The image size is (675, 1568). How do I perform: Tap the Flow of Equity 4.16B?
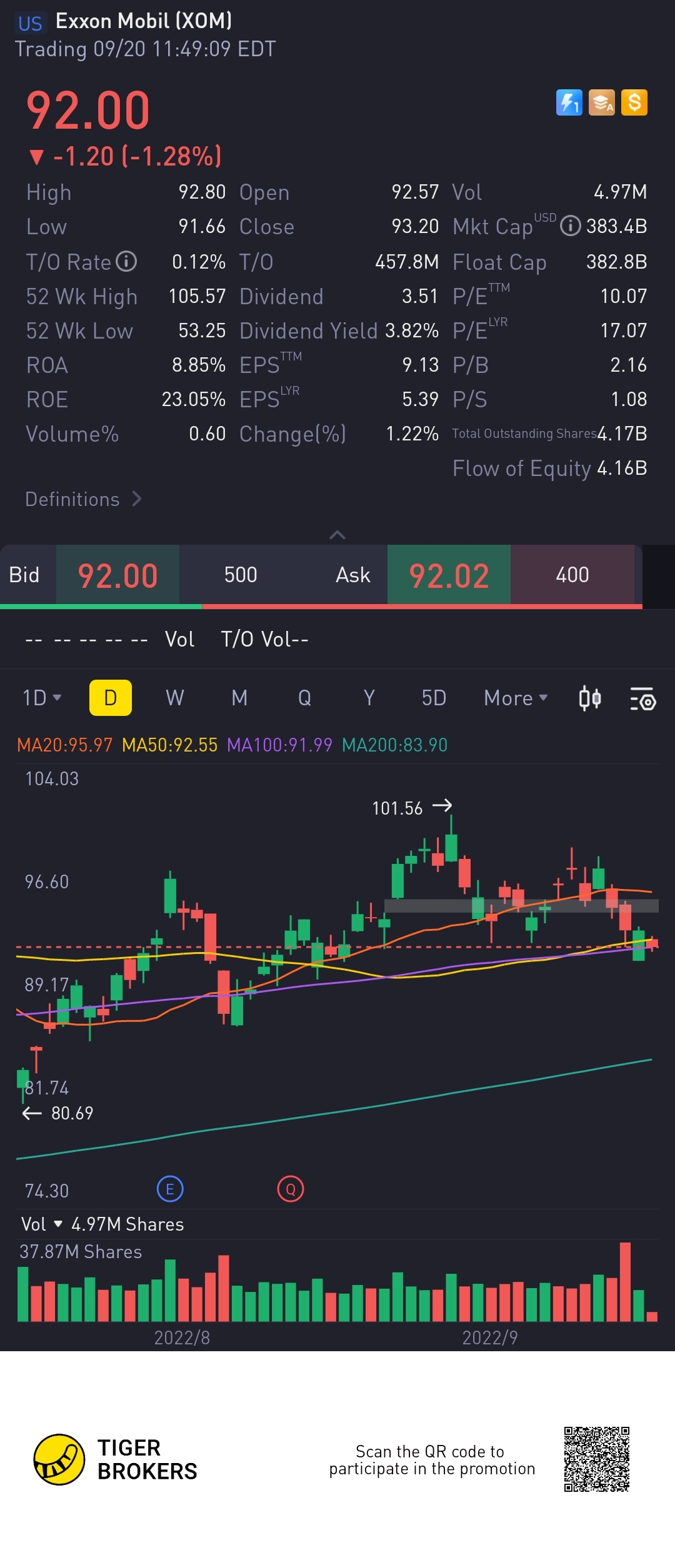[622, 468]
